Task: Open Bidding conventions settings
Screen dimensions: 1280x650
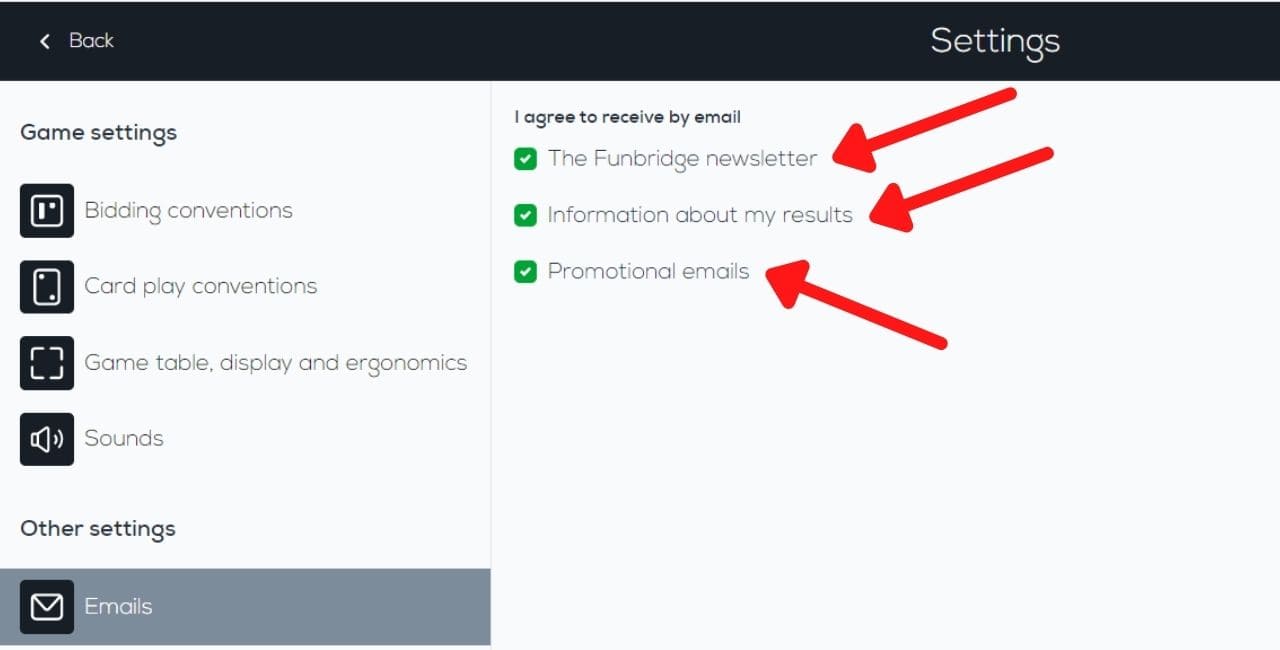Action: click(188, 211)
